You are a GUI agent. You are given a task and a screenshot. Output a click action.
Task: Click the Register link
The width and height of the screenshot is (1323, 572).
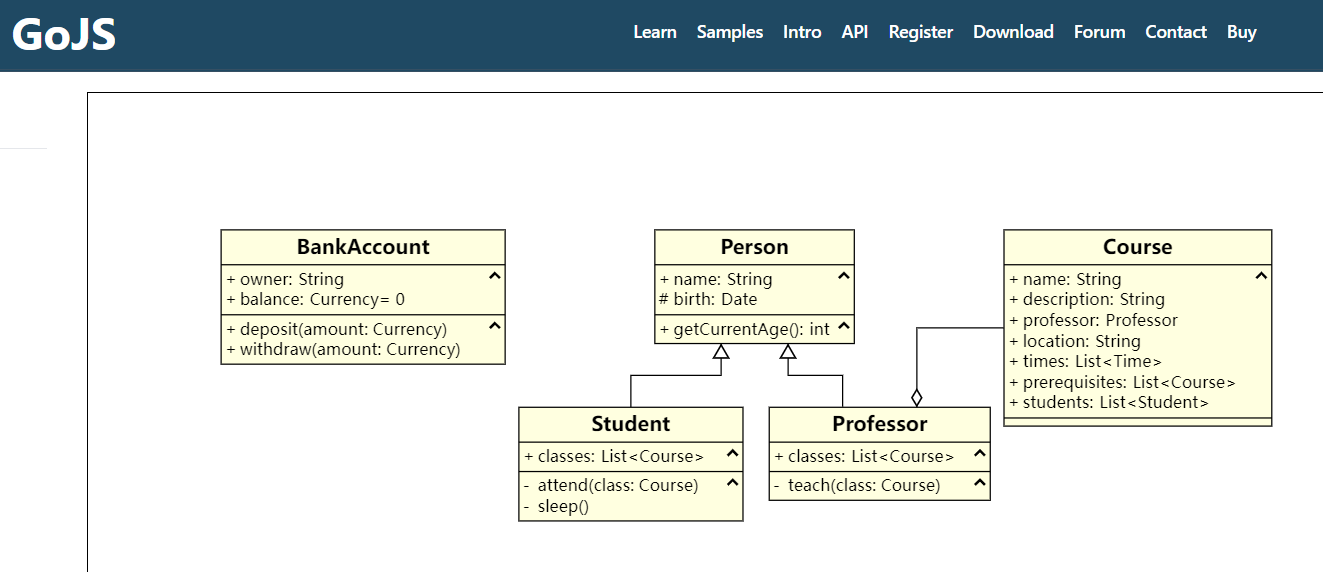coord(921,32)
